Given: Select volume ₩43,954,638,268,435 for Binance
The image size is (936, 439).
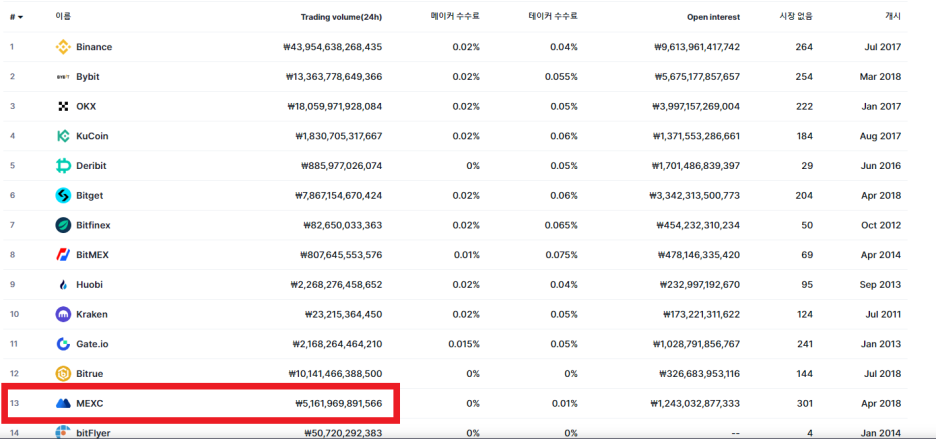Looking at the screenshot, I should point(334,47).
